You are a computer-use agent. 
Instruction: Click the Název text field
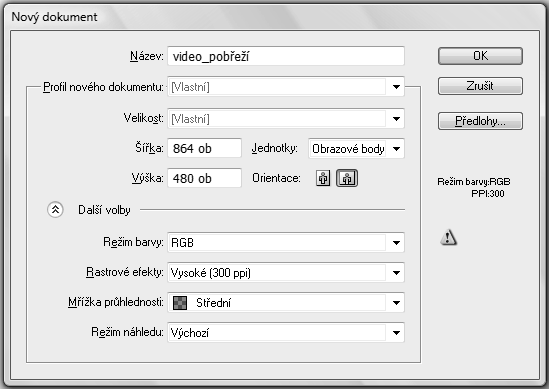[x=286, y=56]
